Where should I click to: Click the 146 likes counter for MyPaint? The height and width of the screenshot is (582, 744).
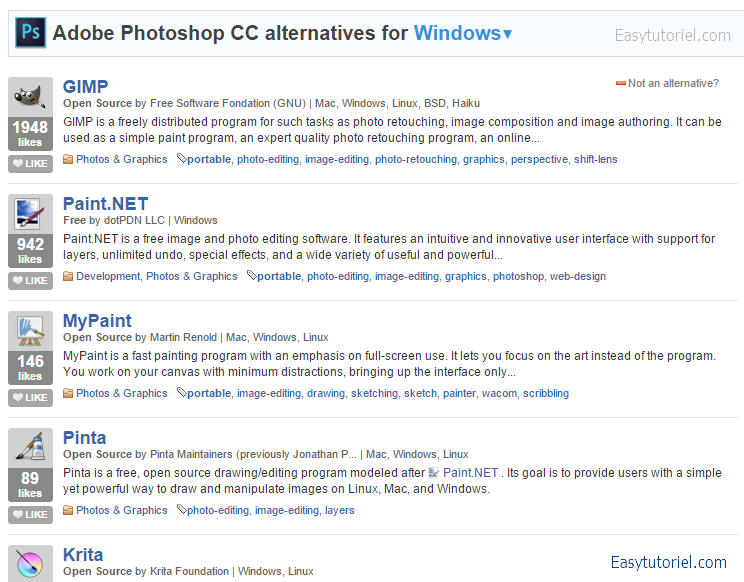30,368
